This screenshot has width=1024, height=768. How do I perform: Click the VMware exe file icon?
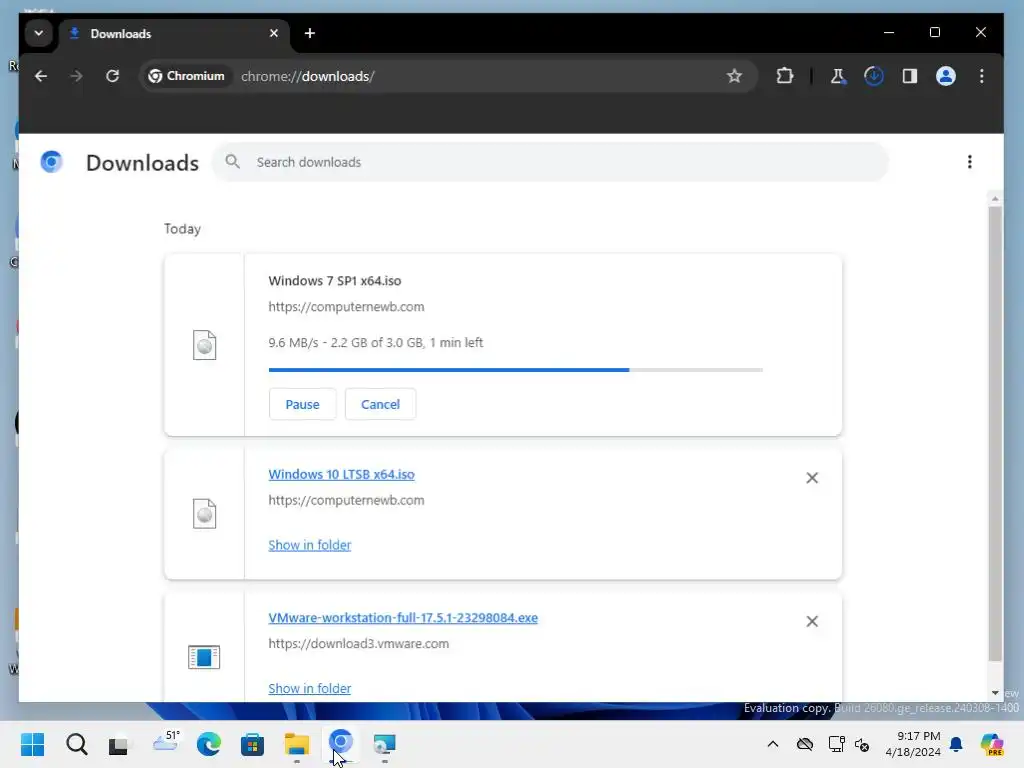(x=204, y=657)
